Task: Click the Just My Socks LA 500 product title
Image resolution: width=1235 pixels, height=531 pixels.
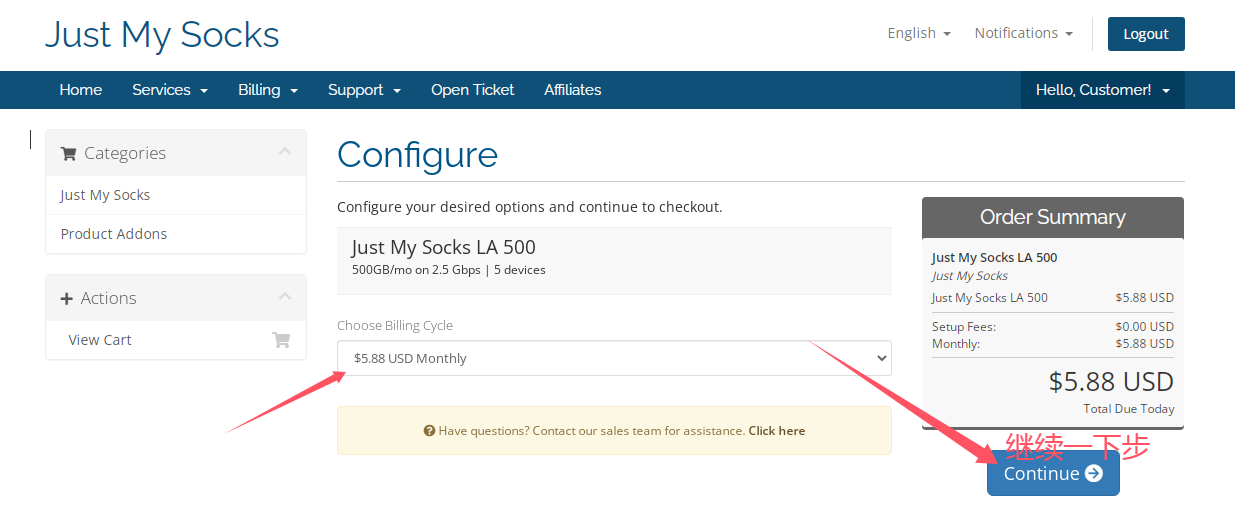Action: coord(443,247)
